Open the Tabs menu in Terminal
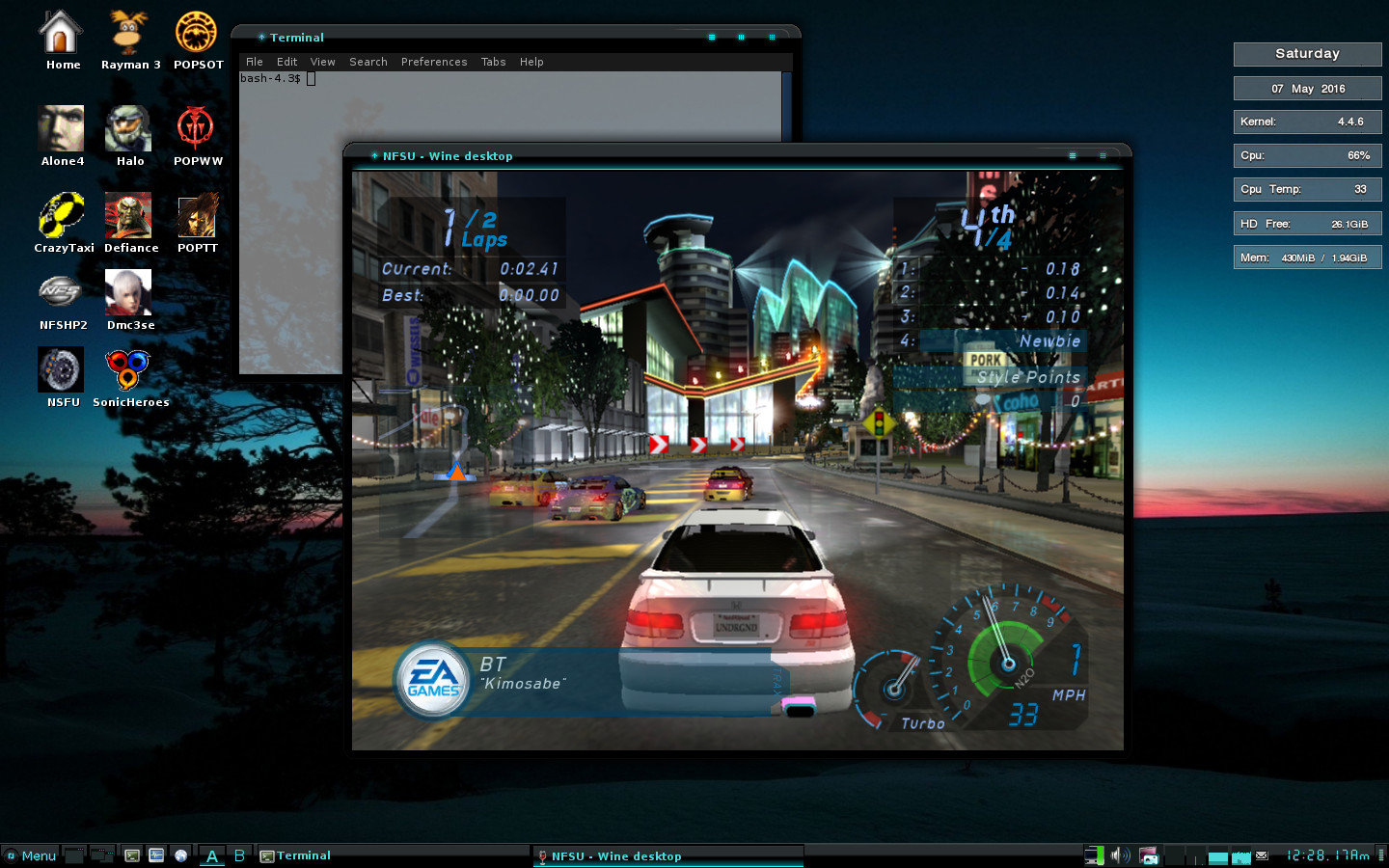This screenshot has width=1389, height=868. click(494, 62)
